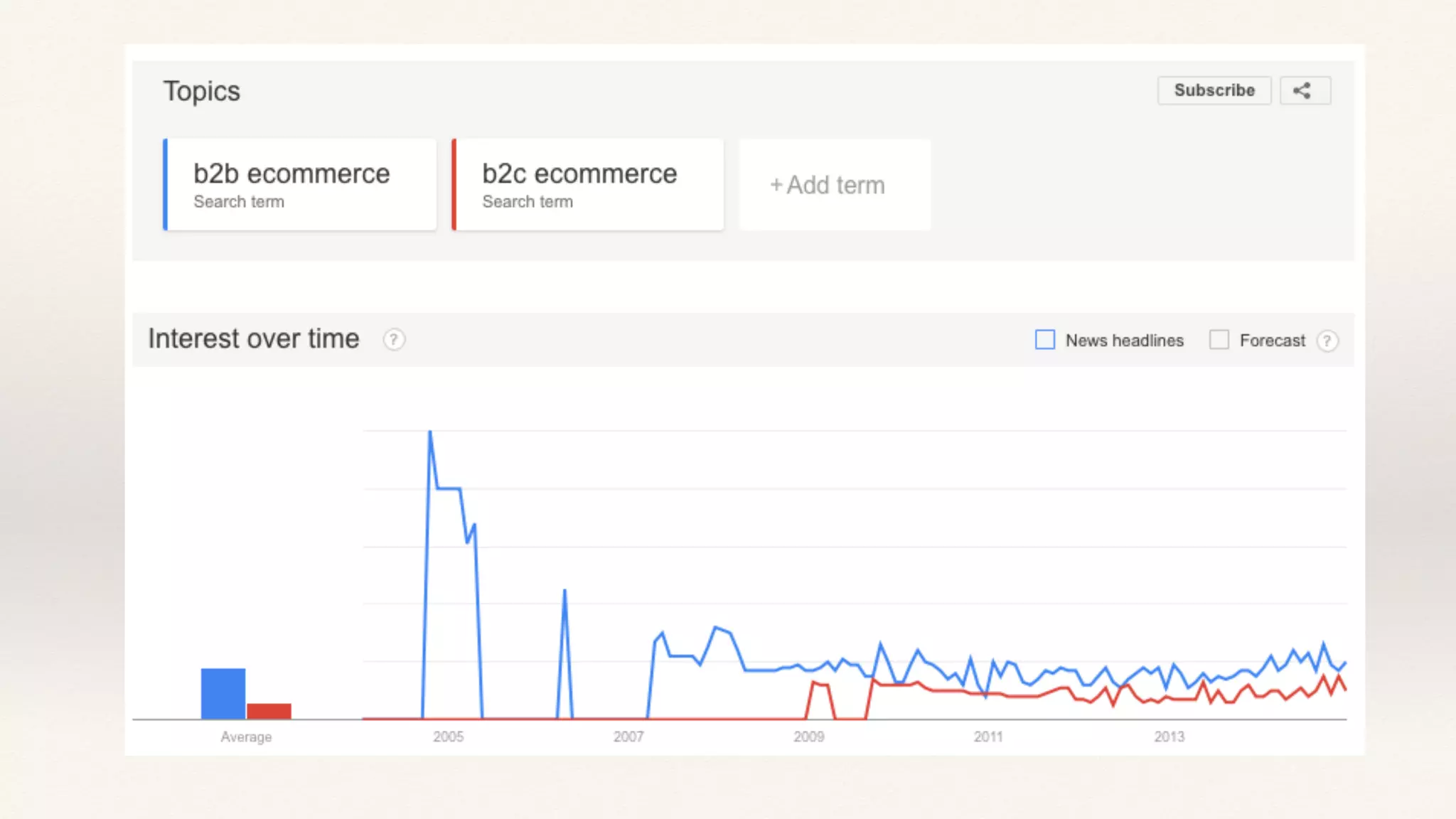Click the 2013 label on the time axis
This screenshot has width=1456, height=819.
click(x=1169, y=737)
